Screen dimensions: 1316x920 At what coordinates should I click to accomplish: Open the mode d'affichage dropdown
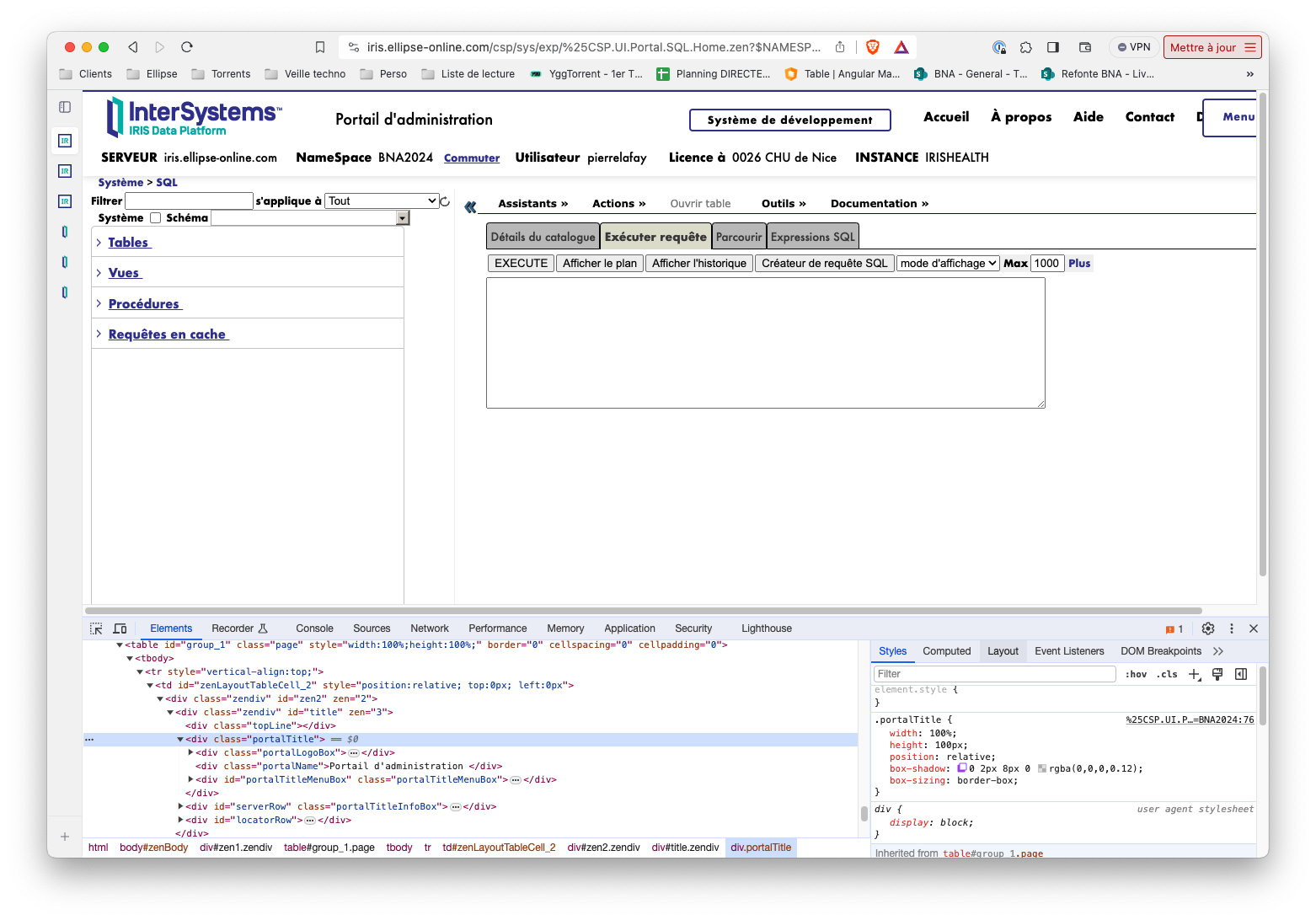pos(948,264)
